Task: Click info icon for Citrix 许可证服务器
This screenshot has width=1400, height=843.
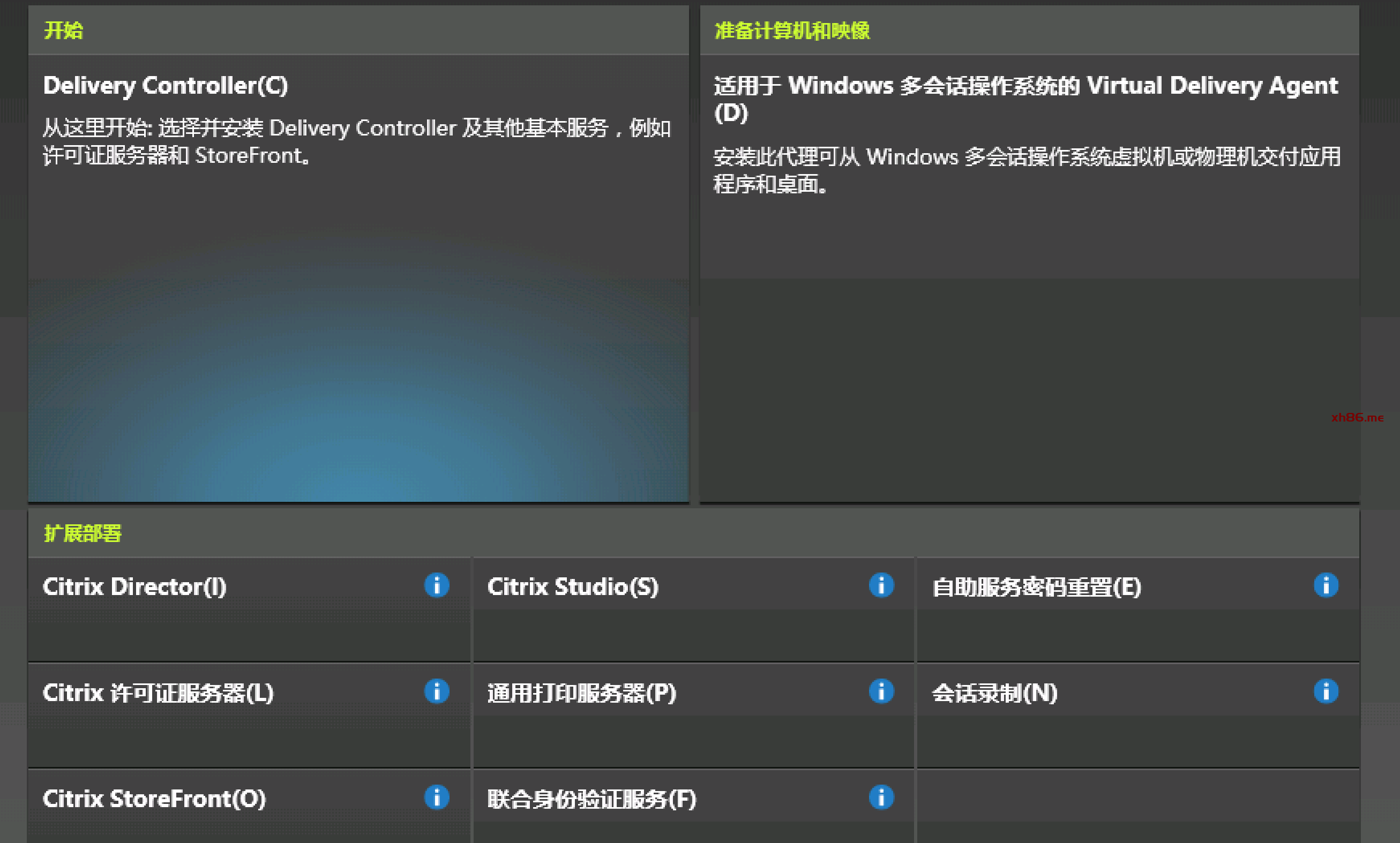Action: (436, 691)
